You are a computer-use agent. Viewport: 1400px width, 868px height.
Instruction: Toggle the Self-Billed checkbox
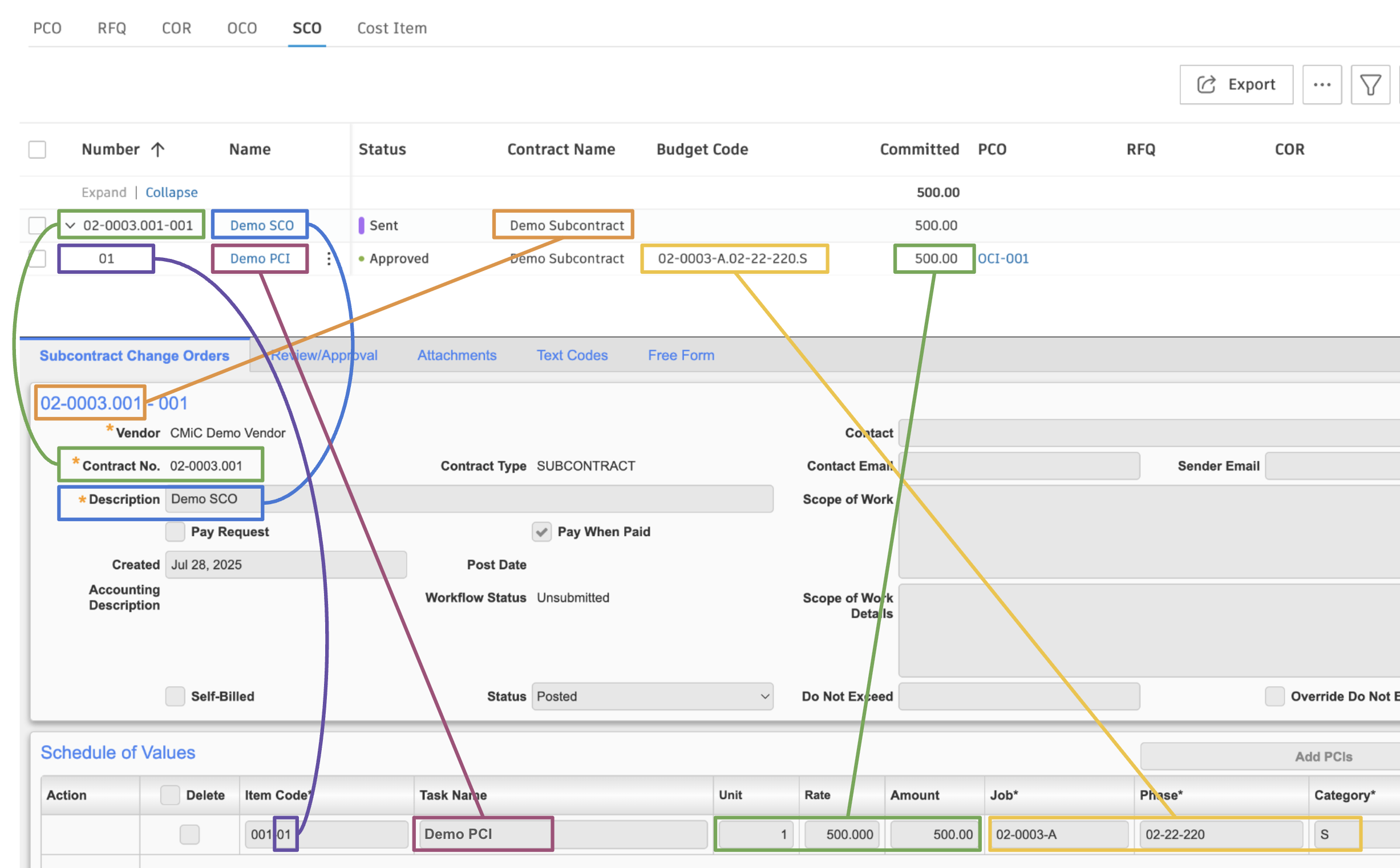(x=175, y=696)
